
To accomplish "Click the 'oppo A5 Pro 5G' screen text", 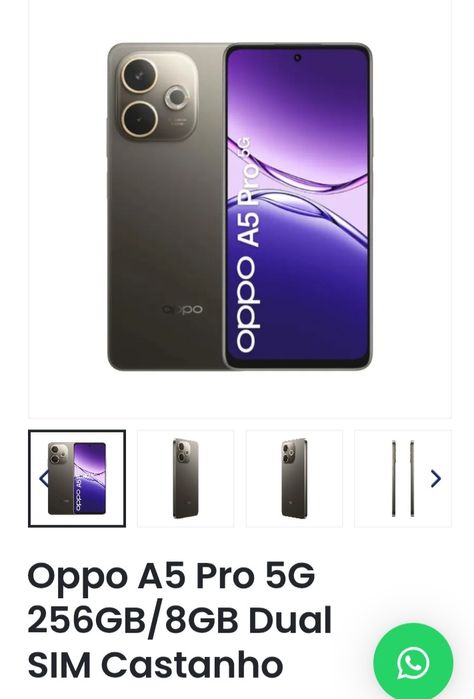I will (x=246, y=245).
